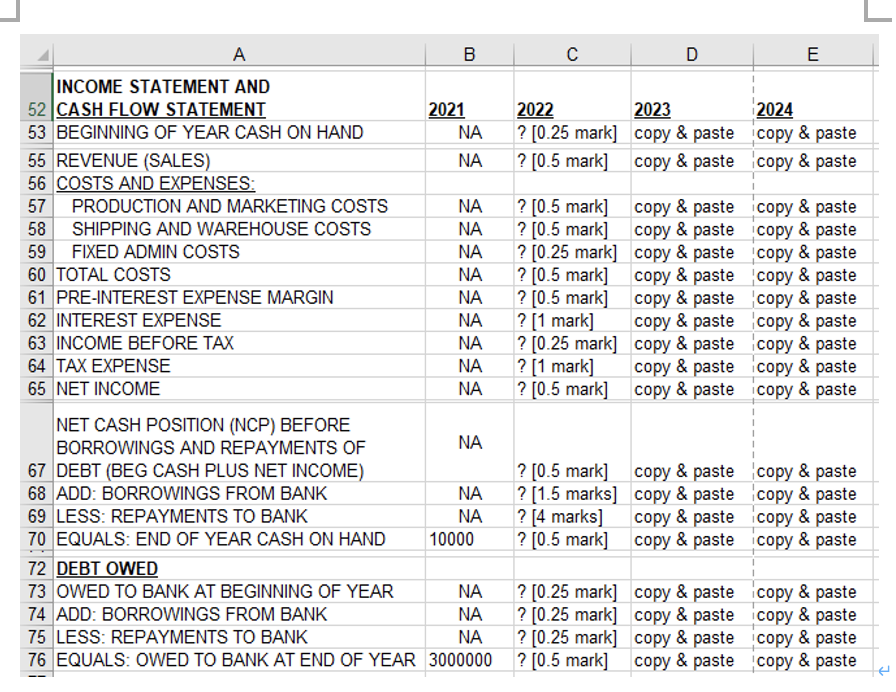896x692 pixels.
Task: Select row 52 header
Action: point(37,96)
